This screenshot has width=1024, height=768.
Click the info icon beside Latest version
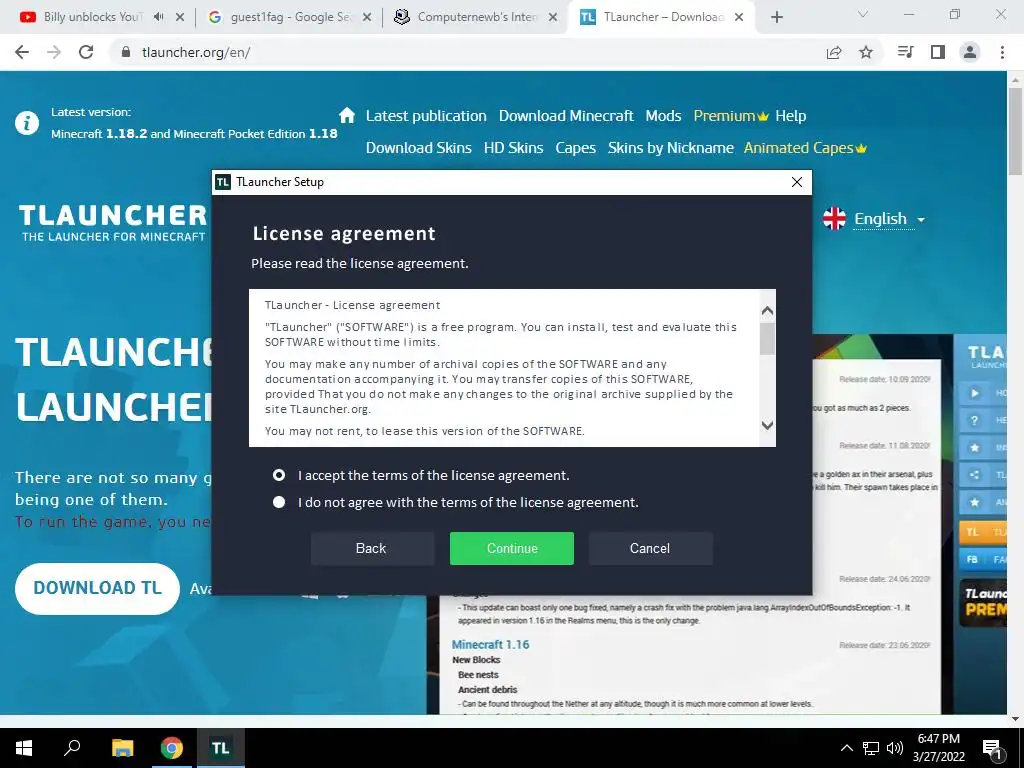click(27, 123)
